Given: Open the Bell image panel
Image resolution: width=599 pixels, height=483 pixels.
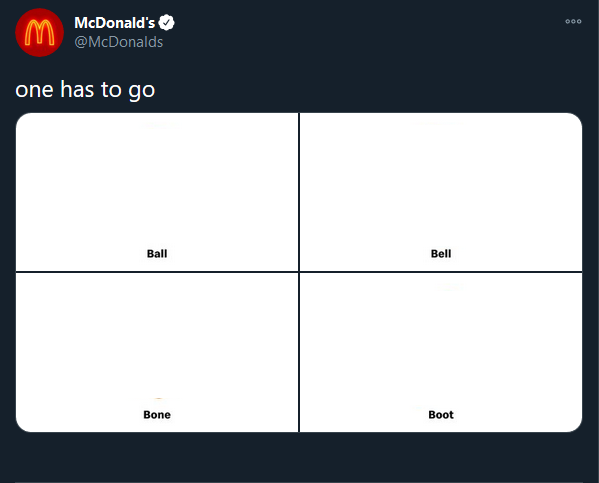Looking at the screenshot, I should 441,192.
